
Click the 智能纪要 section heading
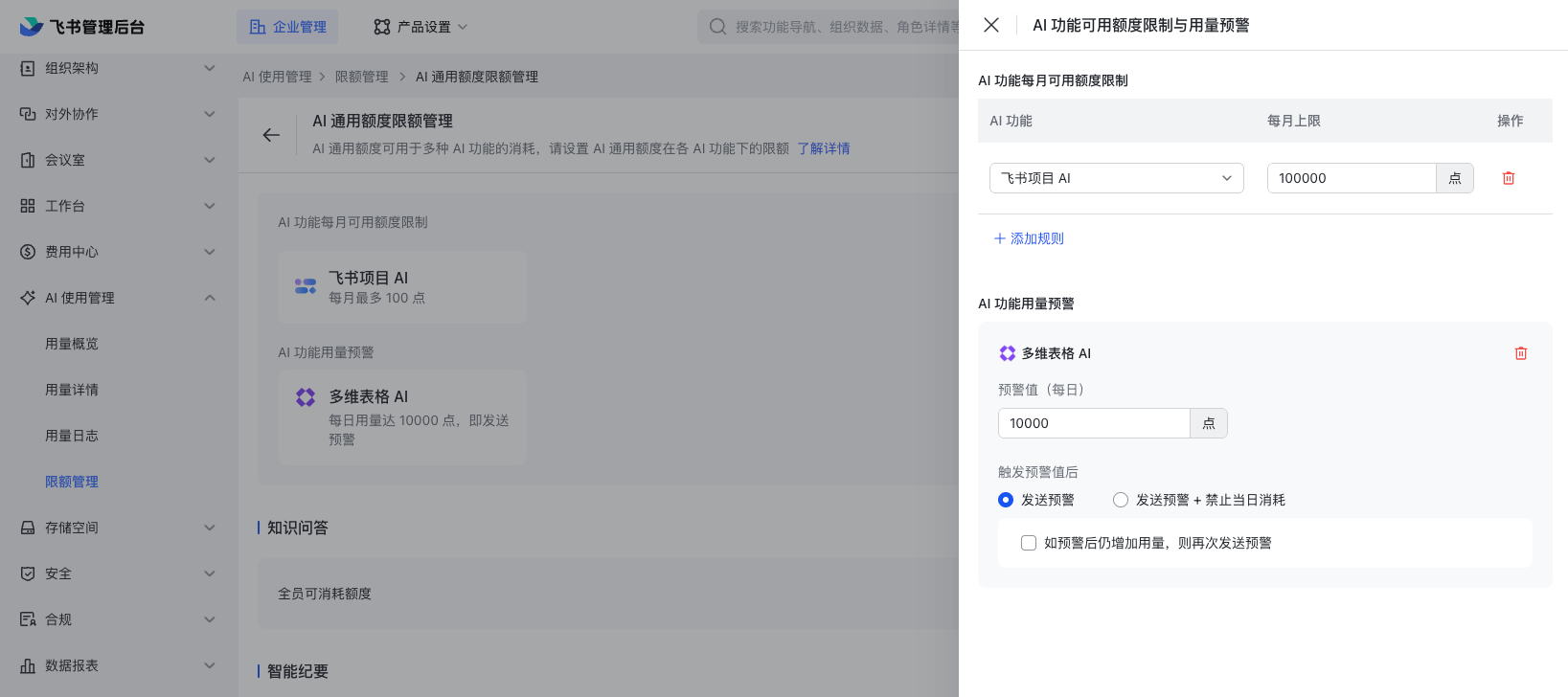(x=298, y=671)
